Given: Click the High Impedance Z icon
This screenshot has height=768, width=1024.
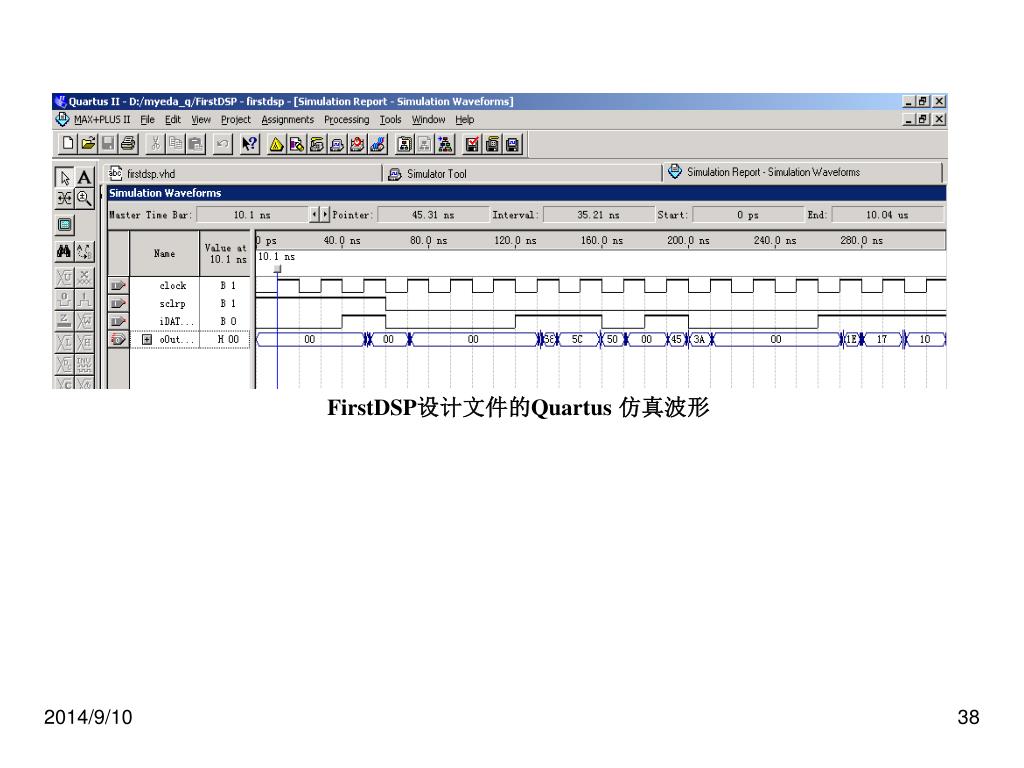Looking at the screenshot, I should coord(64,321).
